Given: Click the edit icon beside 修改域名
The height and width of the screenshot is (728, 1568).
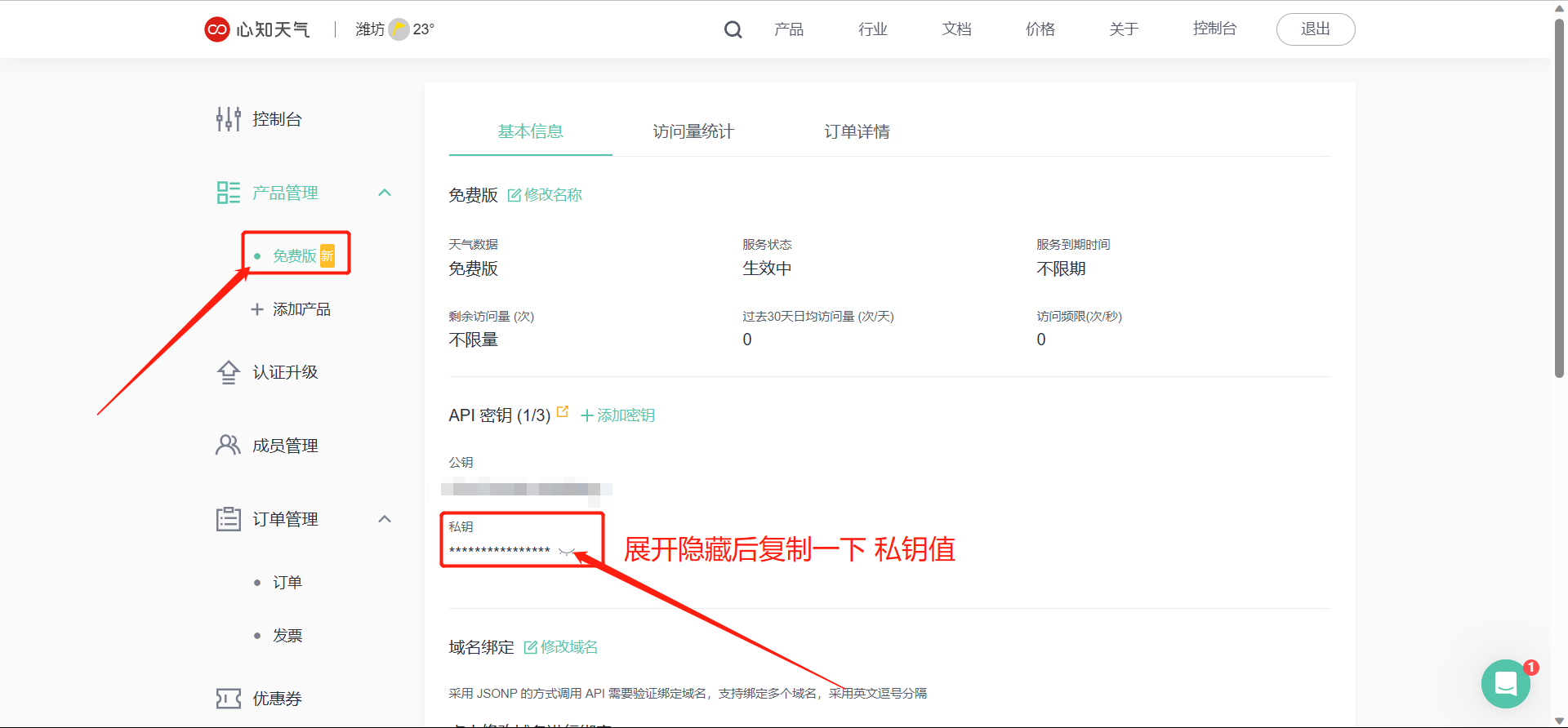Looking at the screenshot, I should (531, 647).
